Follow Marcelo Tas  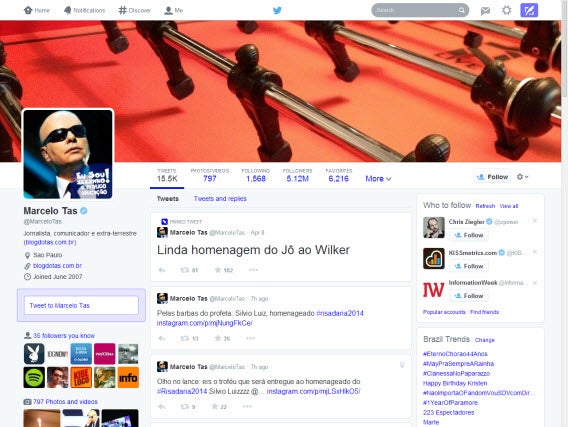point(492,177)
